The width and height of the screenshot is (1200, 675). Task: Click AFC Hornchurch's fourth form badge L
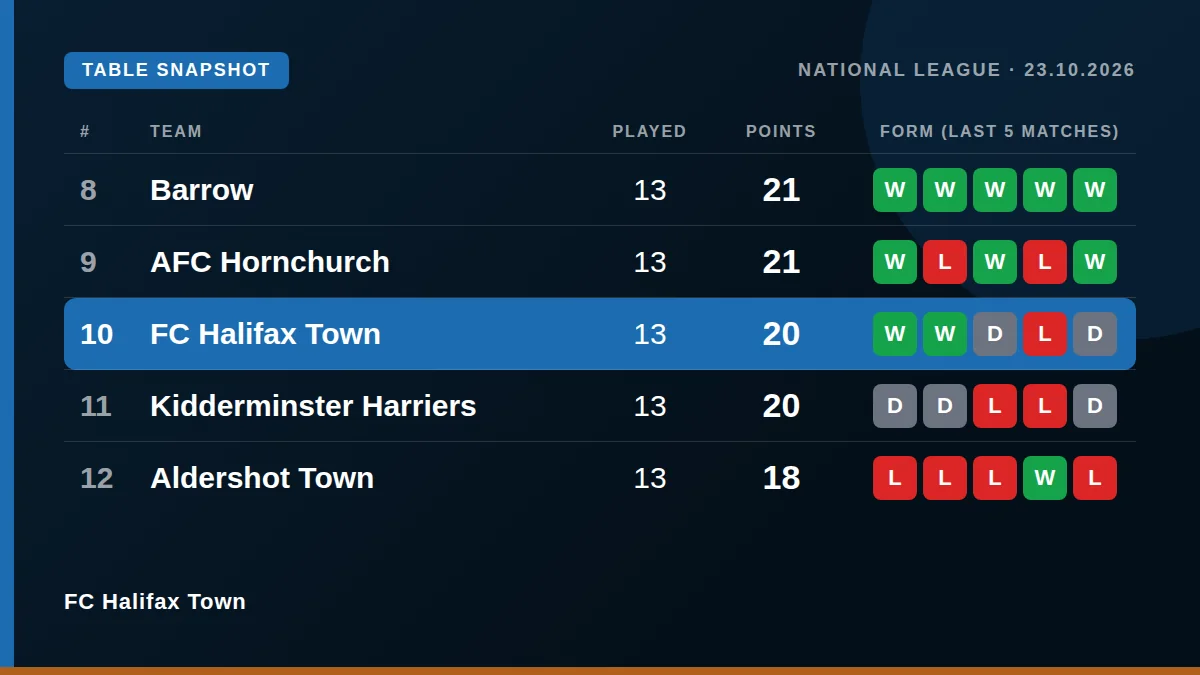[x=1045, y=262]
